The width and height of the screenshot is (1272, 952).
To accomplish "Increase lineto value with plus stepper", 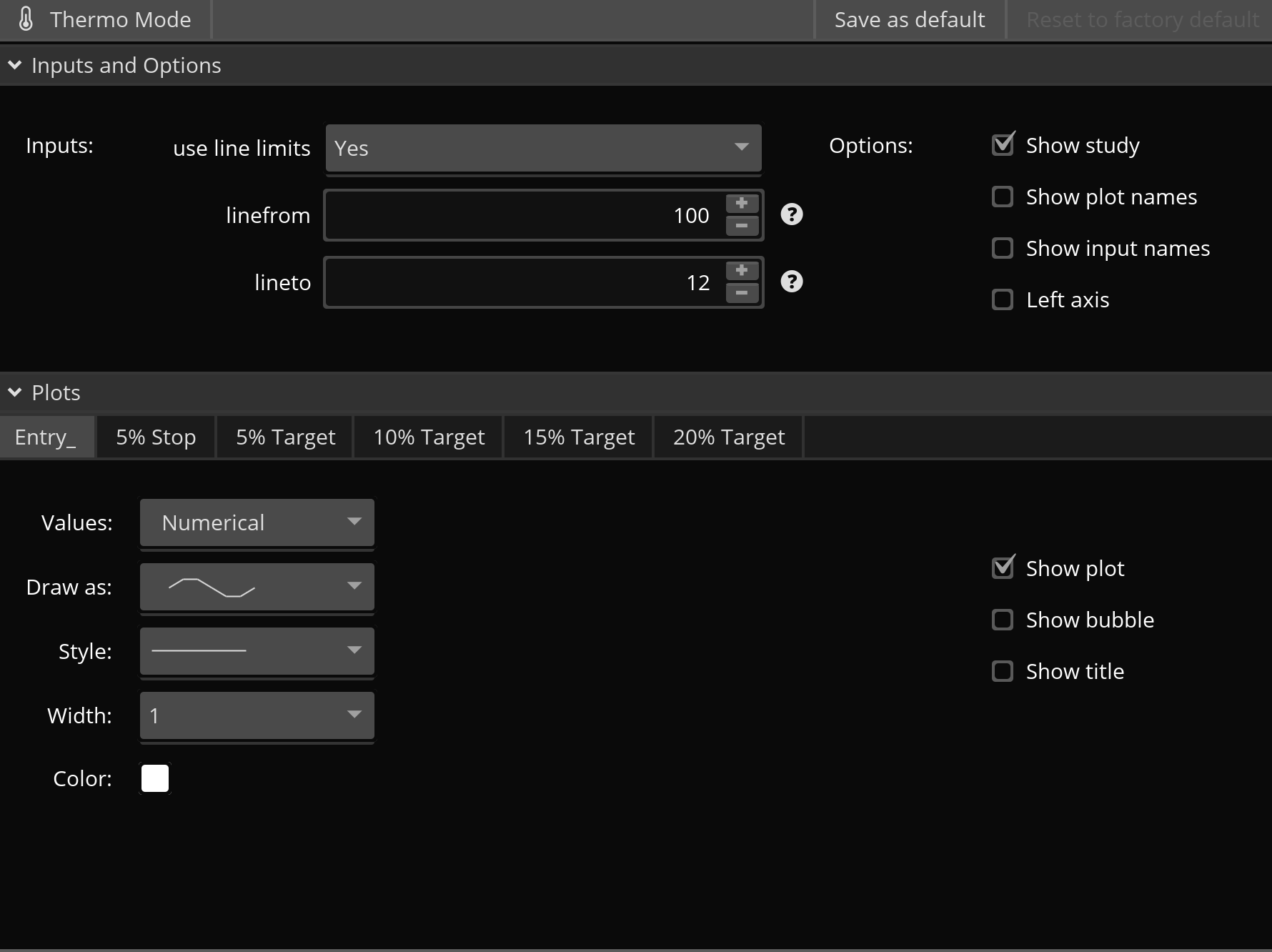I will click(742, 271).
